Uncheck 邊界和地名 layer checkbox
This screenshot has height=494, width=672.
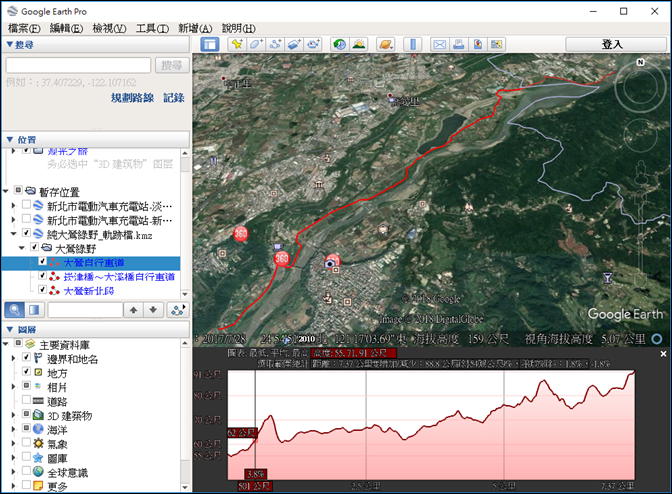(x=26, y=357)
